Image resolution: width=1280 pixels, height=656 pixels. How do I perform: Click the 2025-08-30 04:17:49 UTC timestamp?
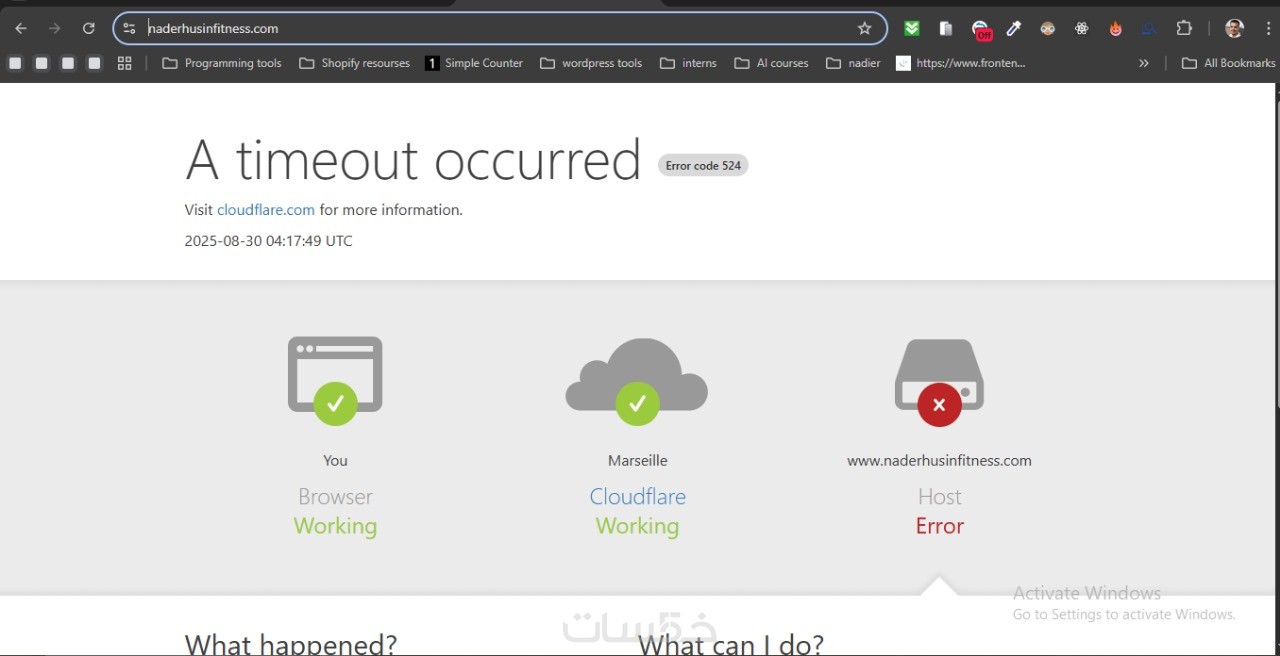tap(269, 241)
